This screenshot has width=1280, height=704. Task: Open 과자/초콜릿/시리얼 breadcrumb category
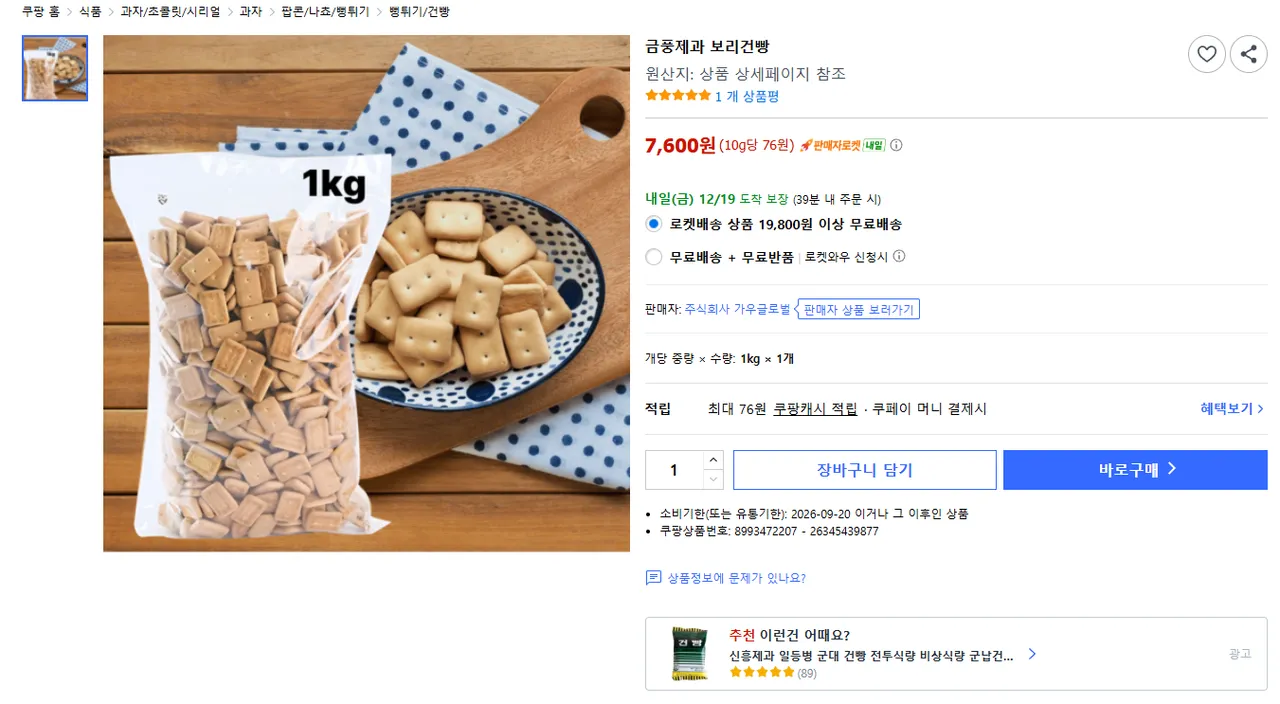[x=170, y=12]
